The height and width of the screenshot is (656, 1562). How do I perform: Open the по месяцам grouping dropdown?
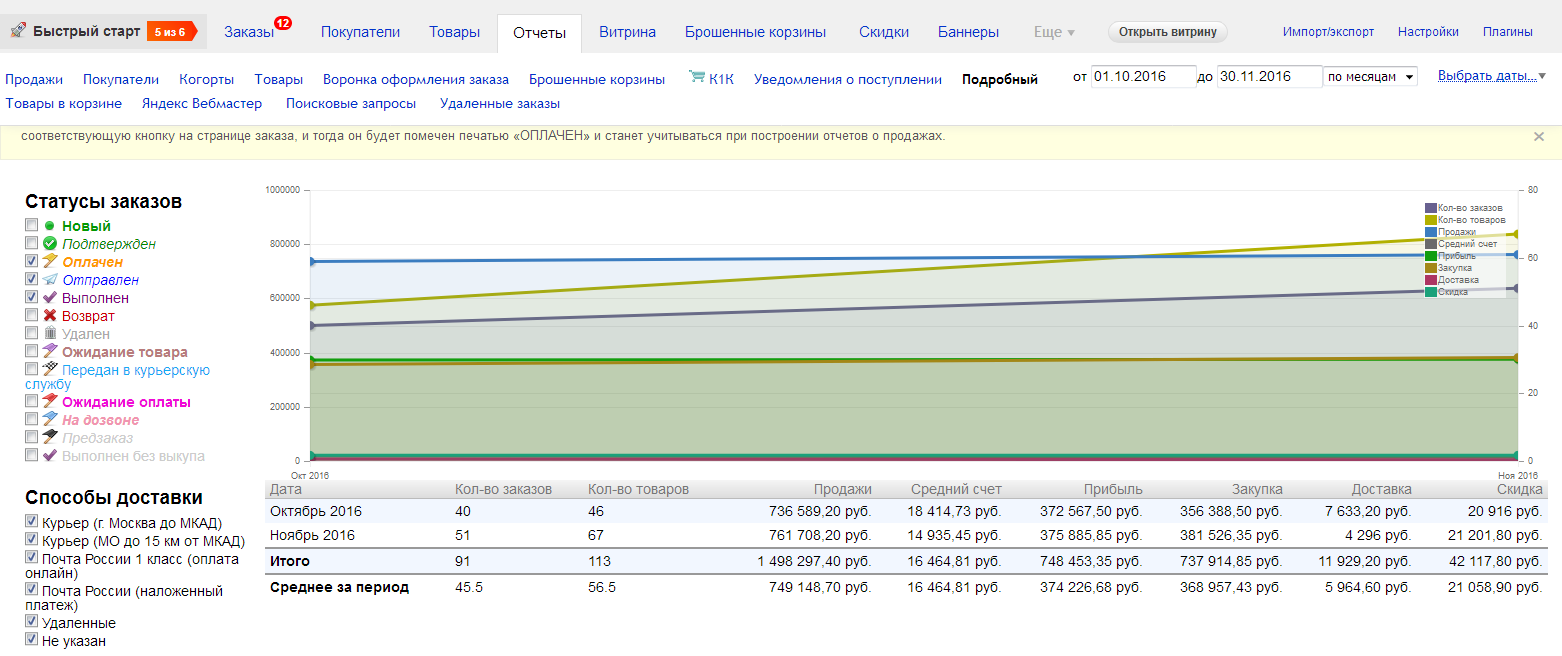click(1370, 77)
